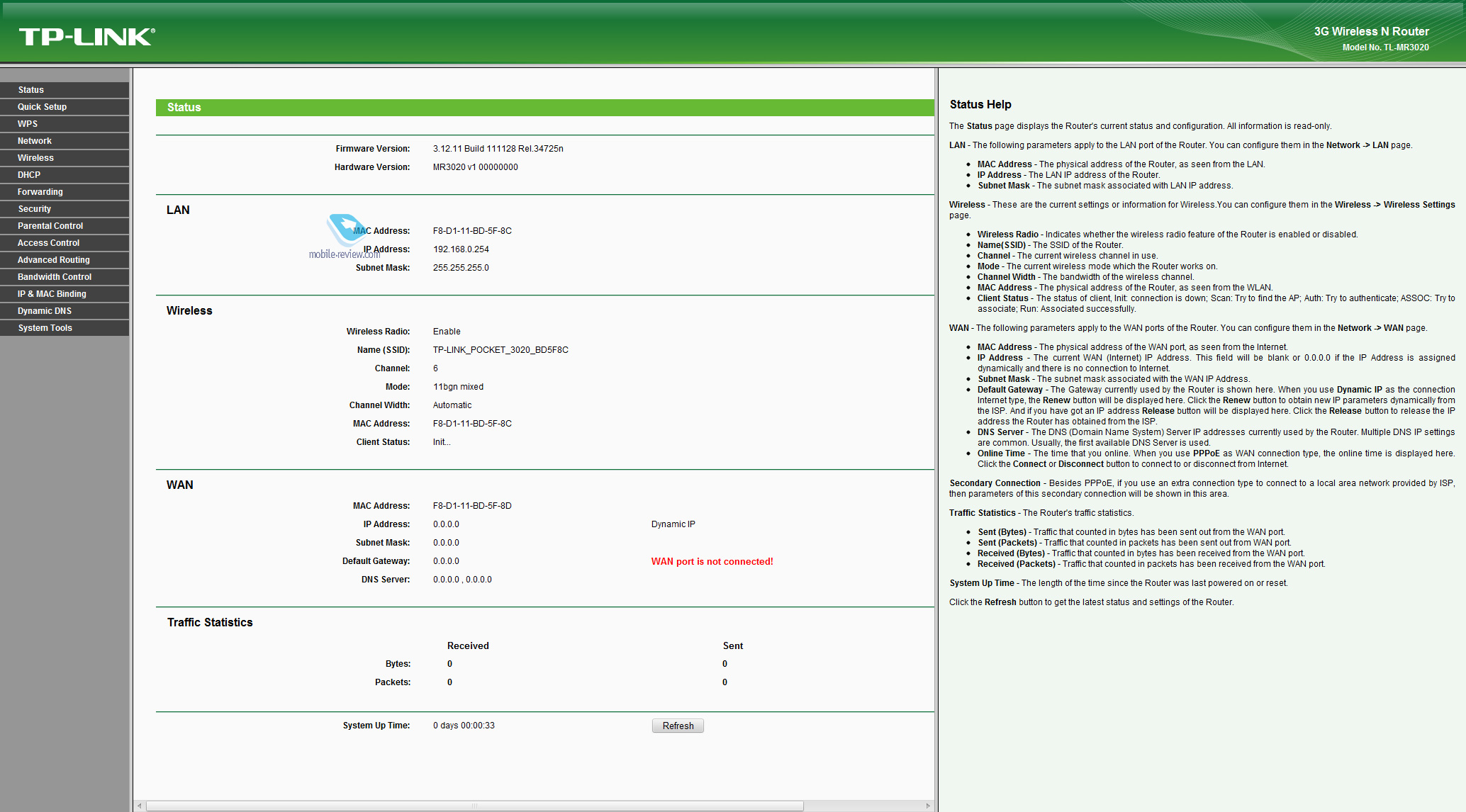The height and width of the screenshot is (812, 1466).
Task: Go to Advanced Routing
Action: (65, 260)
